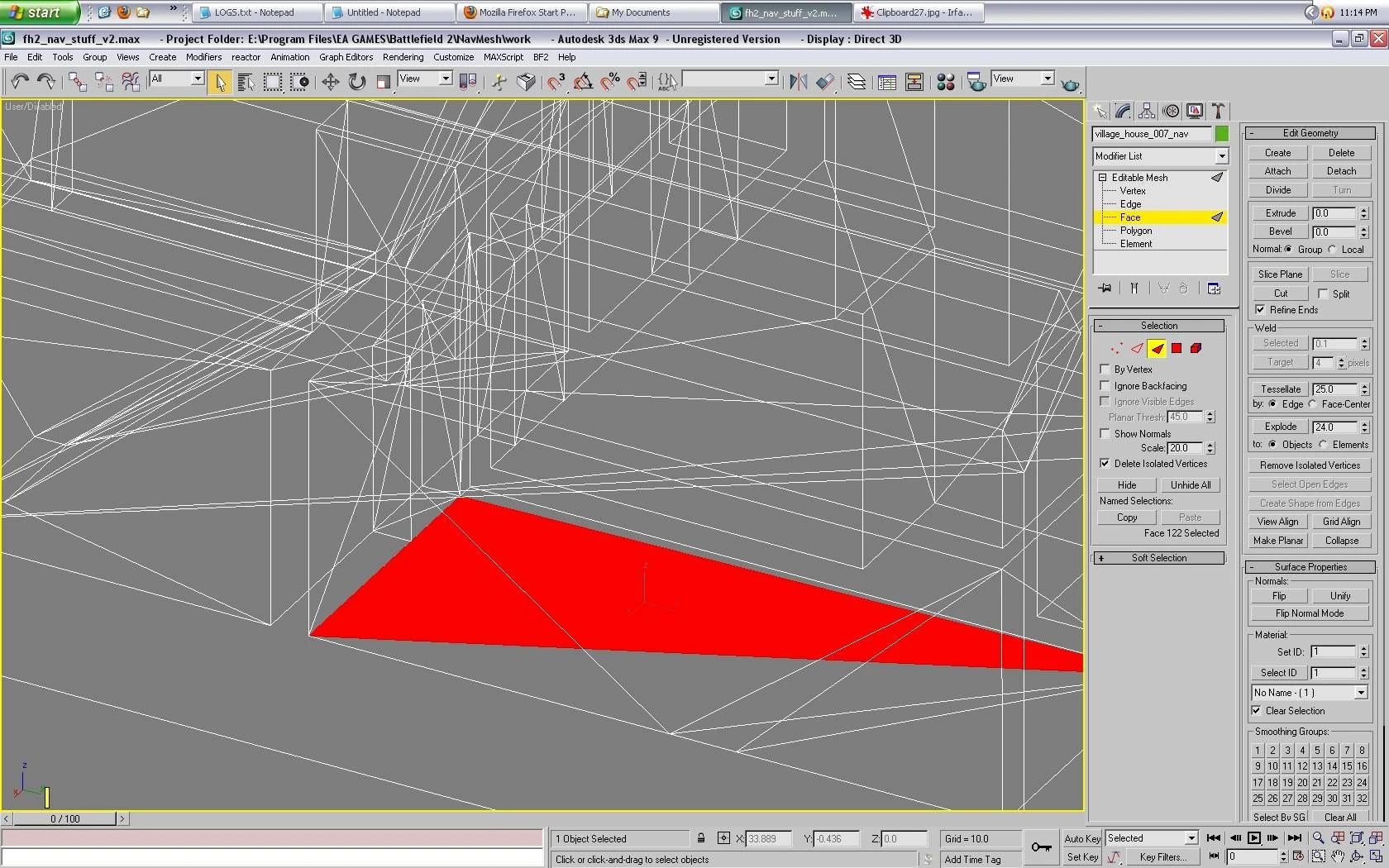The image size is (1389, 868).
Task: Select the Select and Rotate tool
Action: coord(356,81)
